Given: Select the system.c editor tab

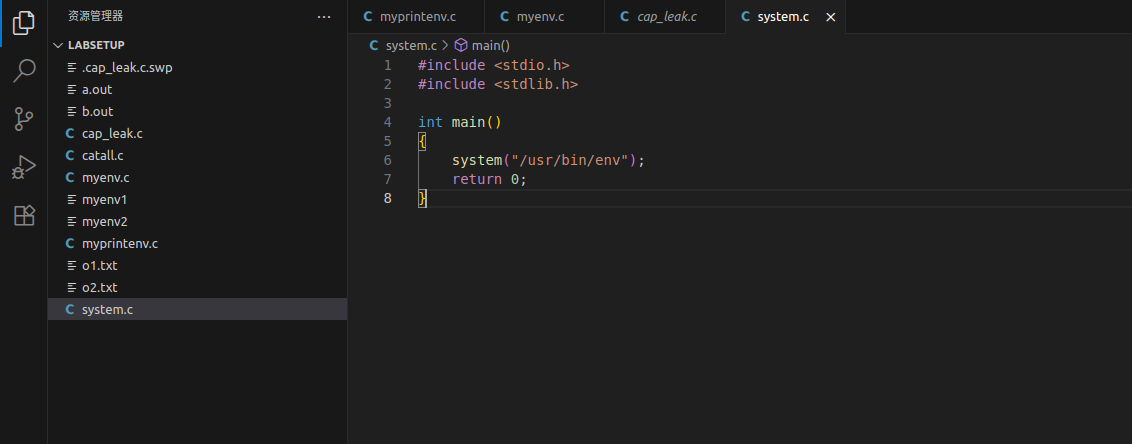Looking at the screenshot, I should 783,17.
